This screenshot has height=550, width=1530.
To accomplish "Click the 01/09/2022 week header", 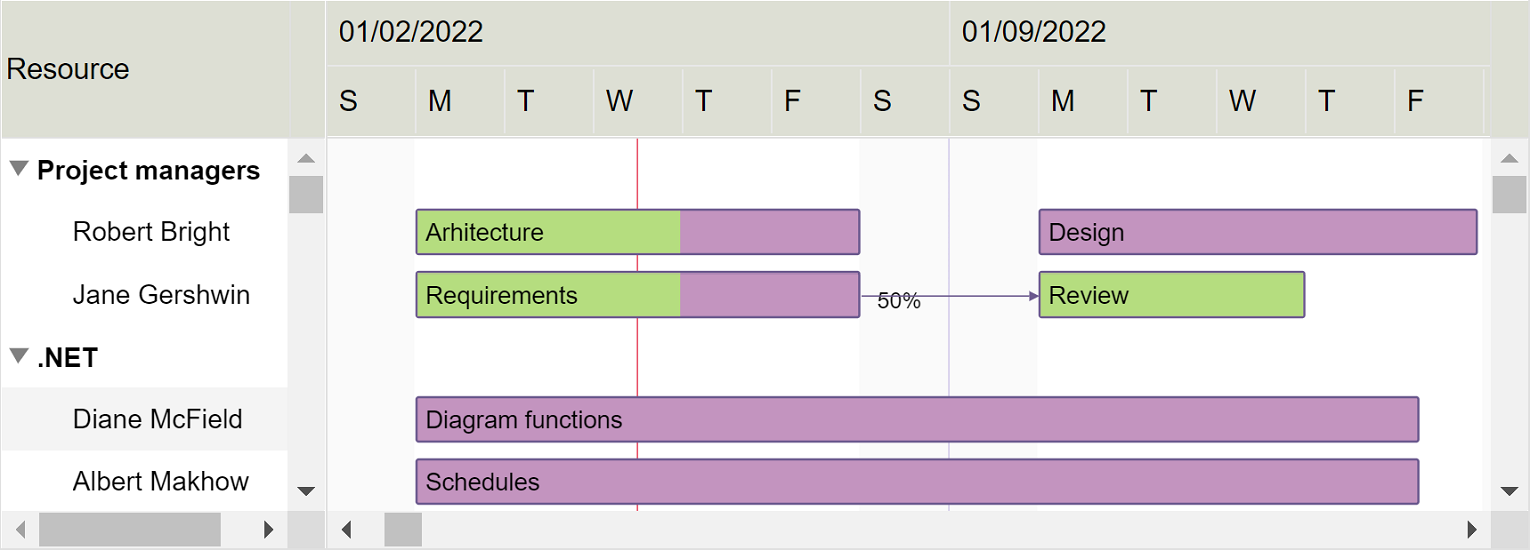I will pyautogui.click(x=1034, y=32).
